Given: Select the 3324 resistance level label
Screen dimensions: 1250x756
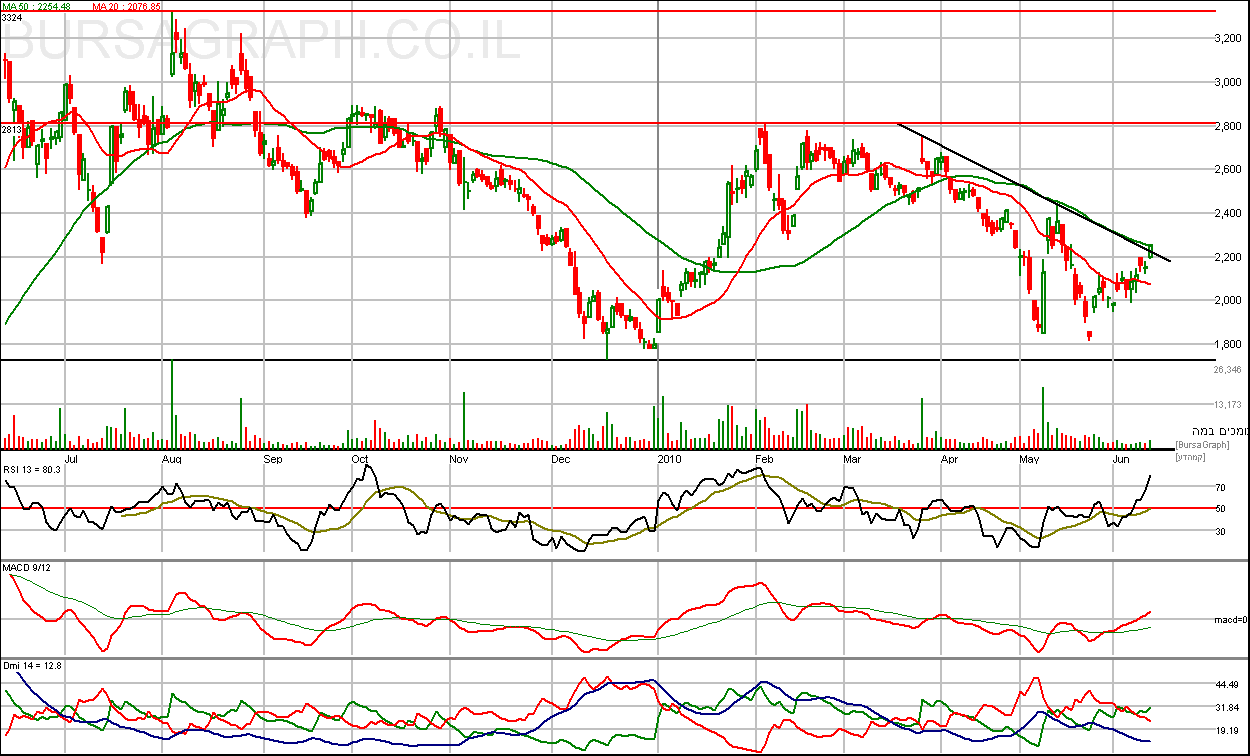Looking at the screenshot, I should tap(11, 17).
